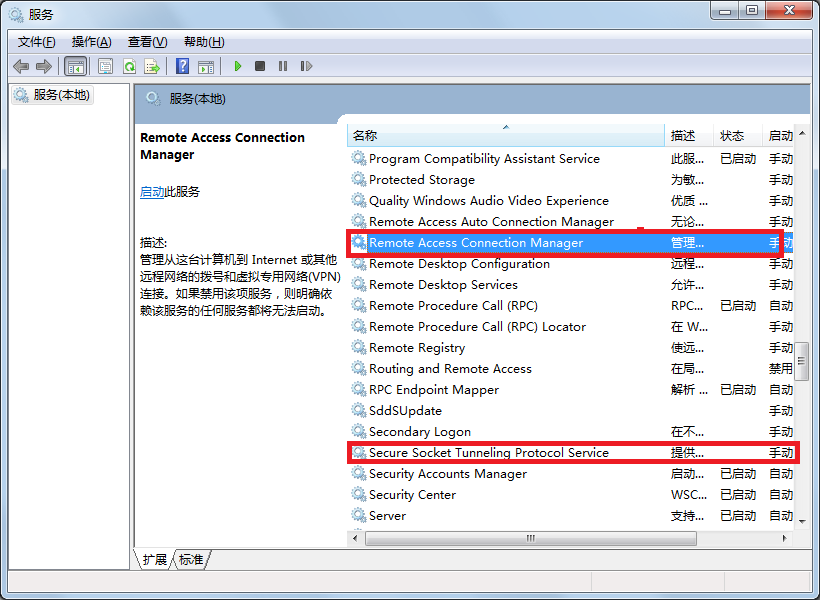The image size is (820, 600).
Task: Click the Export List toolbar icon
Action: [x=152, y=66]
